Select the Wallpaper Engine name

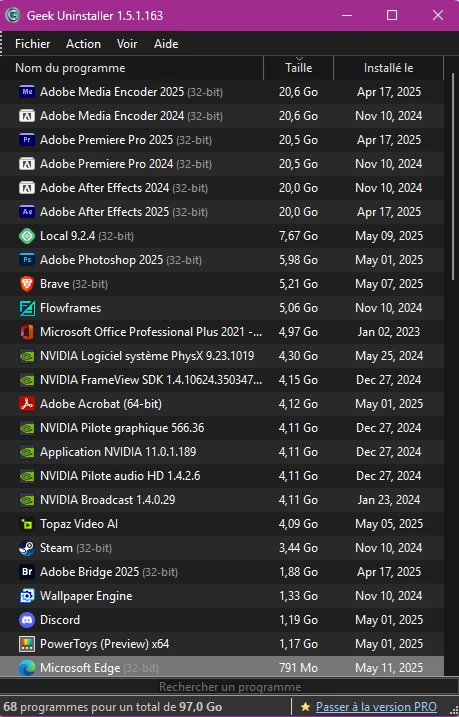click(86, 596)
